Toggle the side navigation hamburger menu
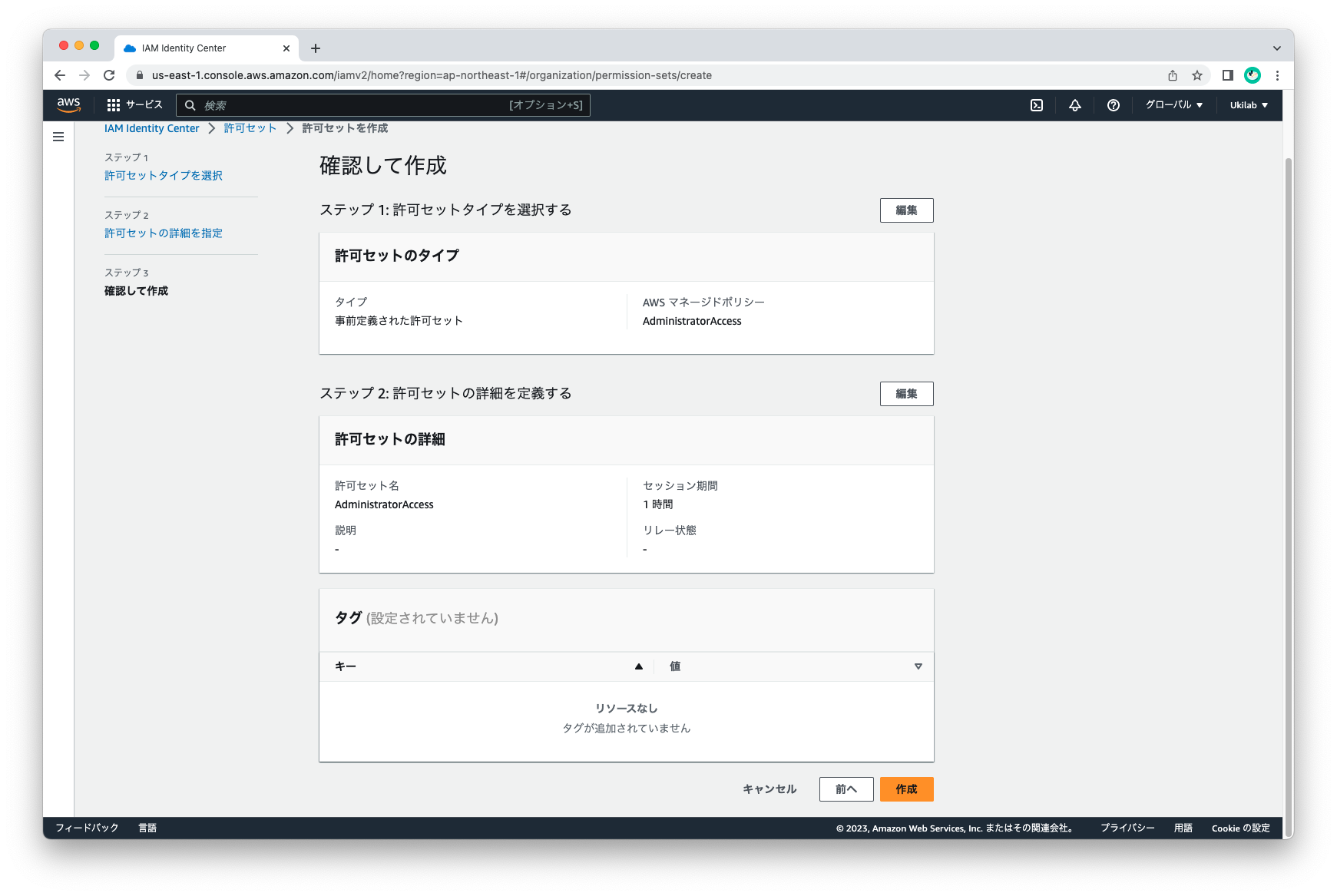Screen dimensions: 1337x896 click(58, 137)
